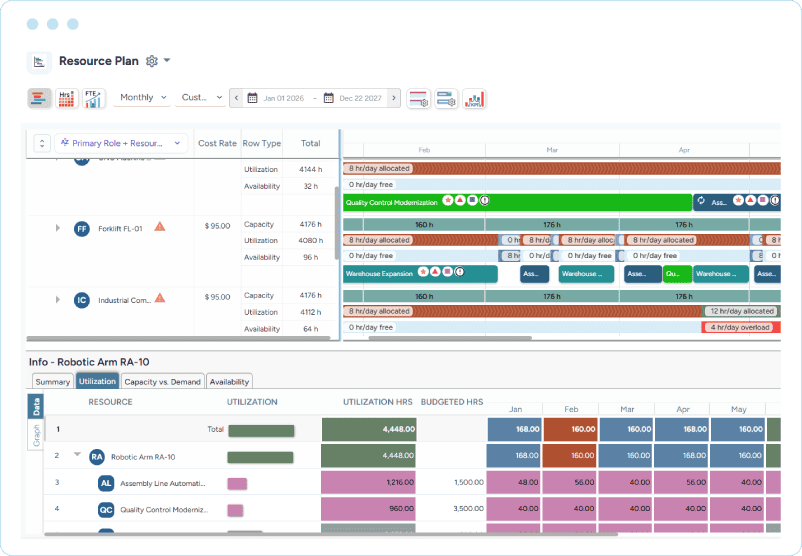Click the Resource Plan chart icon
Screen dimensions: 802x556
(x=39, y=62)
